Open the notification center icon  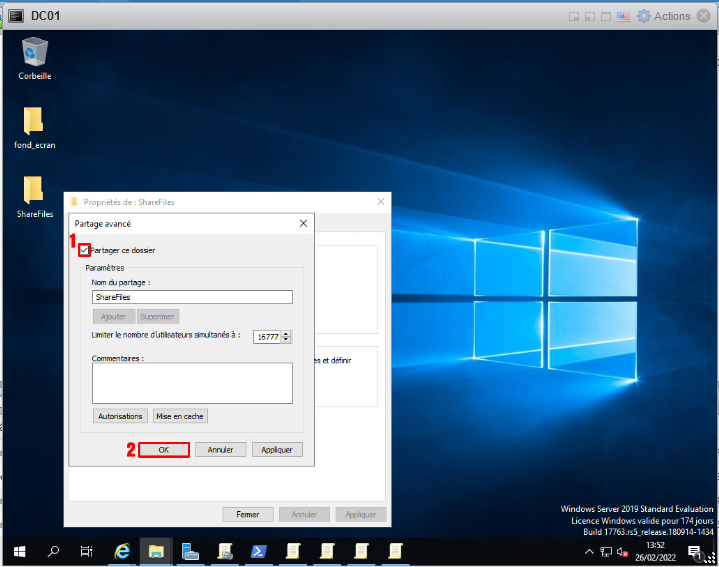click(x=694, y=551)
